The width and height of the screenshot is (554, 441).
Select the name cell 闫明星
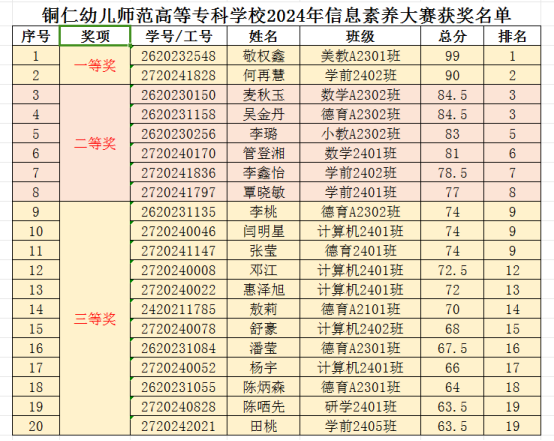pyautogui.click(x=263, y=231)
